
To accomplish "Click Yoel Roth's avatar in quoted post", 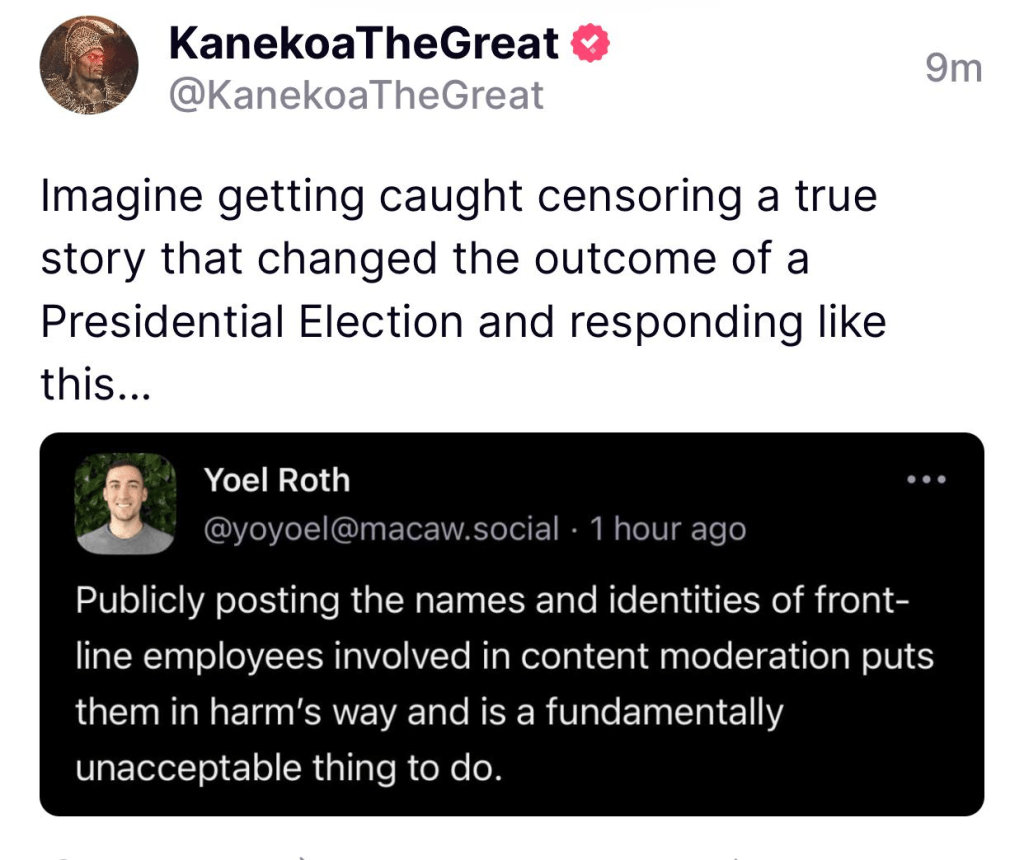I will tap(125, 504).
